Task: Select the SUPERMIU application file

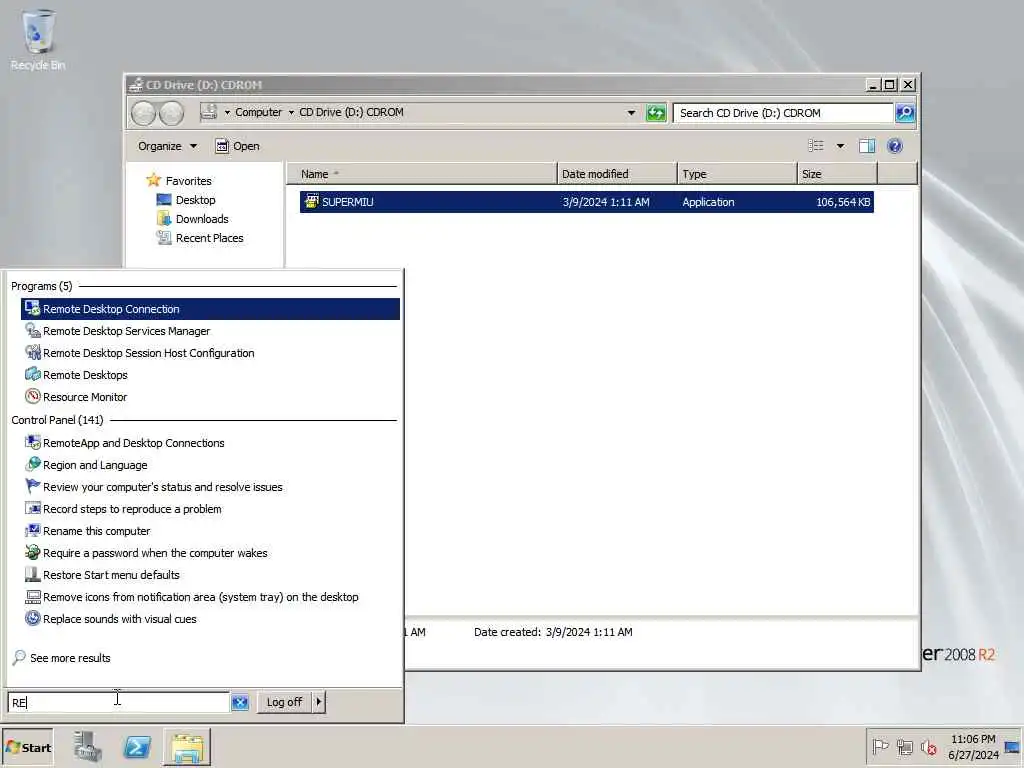Action: [x=586, y=202]
